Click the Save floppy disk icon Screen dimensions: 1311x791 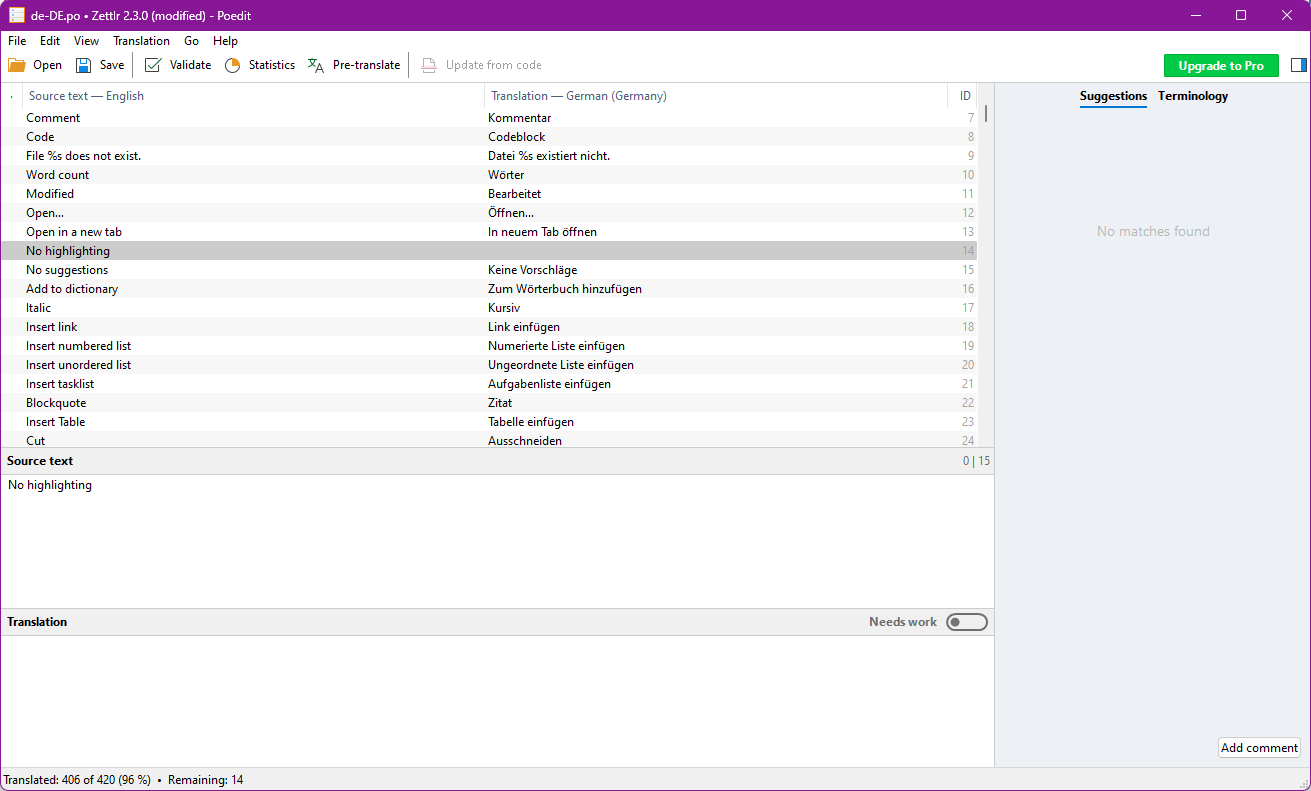coord(84,65)
